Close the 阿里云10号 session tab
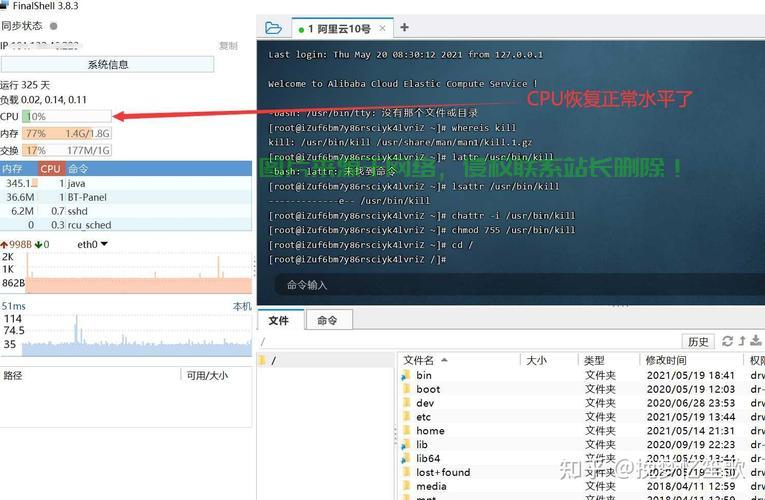This screenshot has height=500, width=765. [x=382, y=28]
